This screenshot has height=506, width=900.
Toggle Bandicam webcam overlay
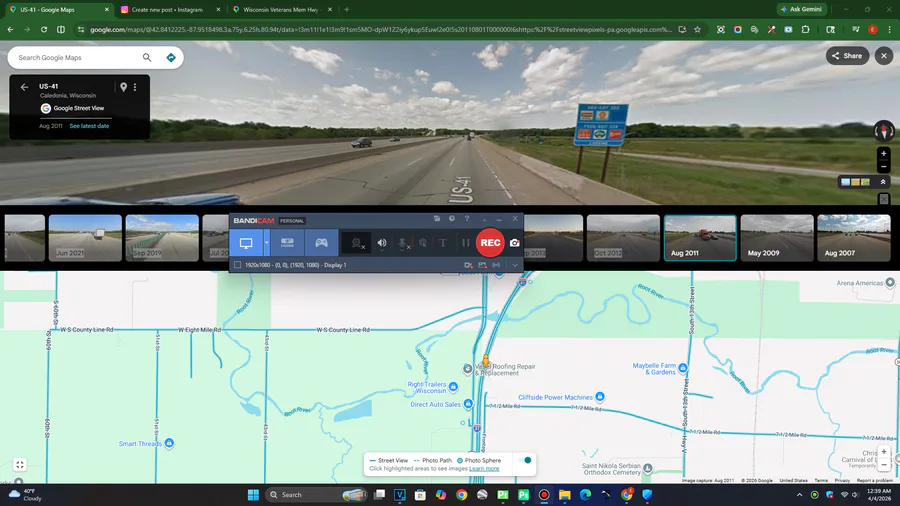pos(358,243)
